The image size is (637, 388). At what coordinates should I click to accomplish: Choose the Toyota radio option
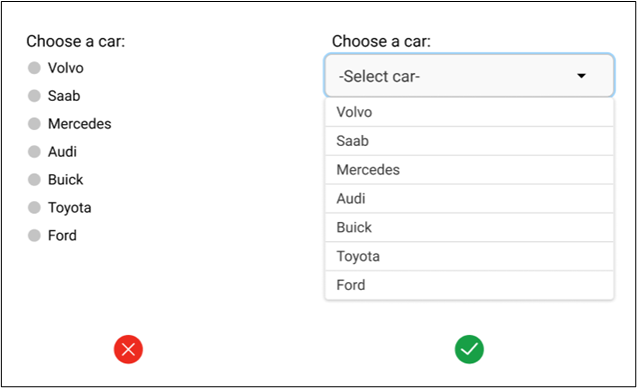[34, 207]
